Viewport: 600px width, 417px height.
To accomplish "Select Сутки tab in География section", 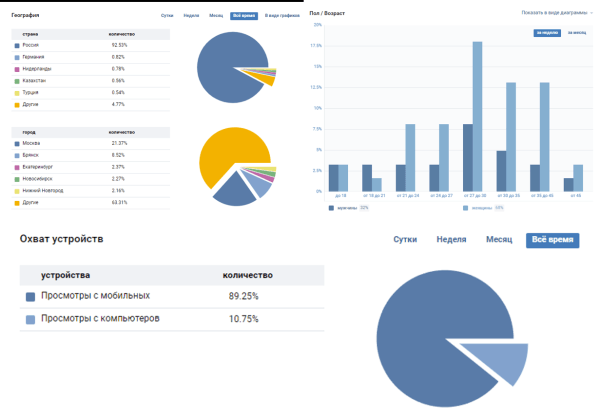I will pyautogui.click(x=167, y=17).
